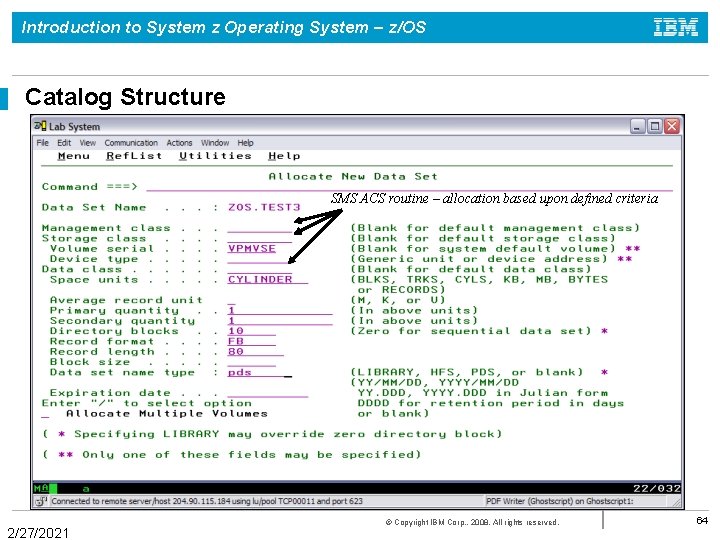
Task: Minimize the Lab System window
Action: tap(637, 126)
